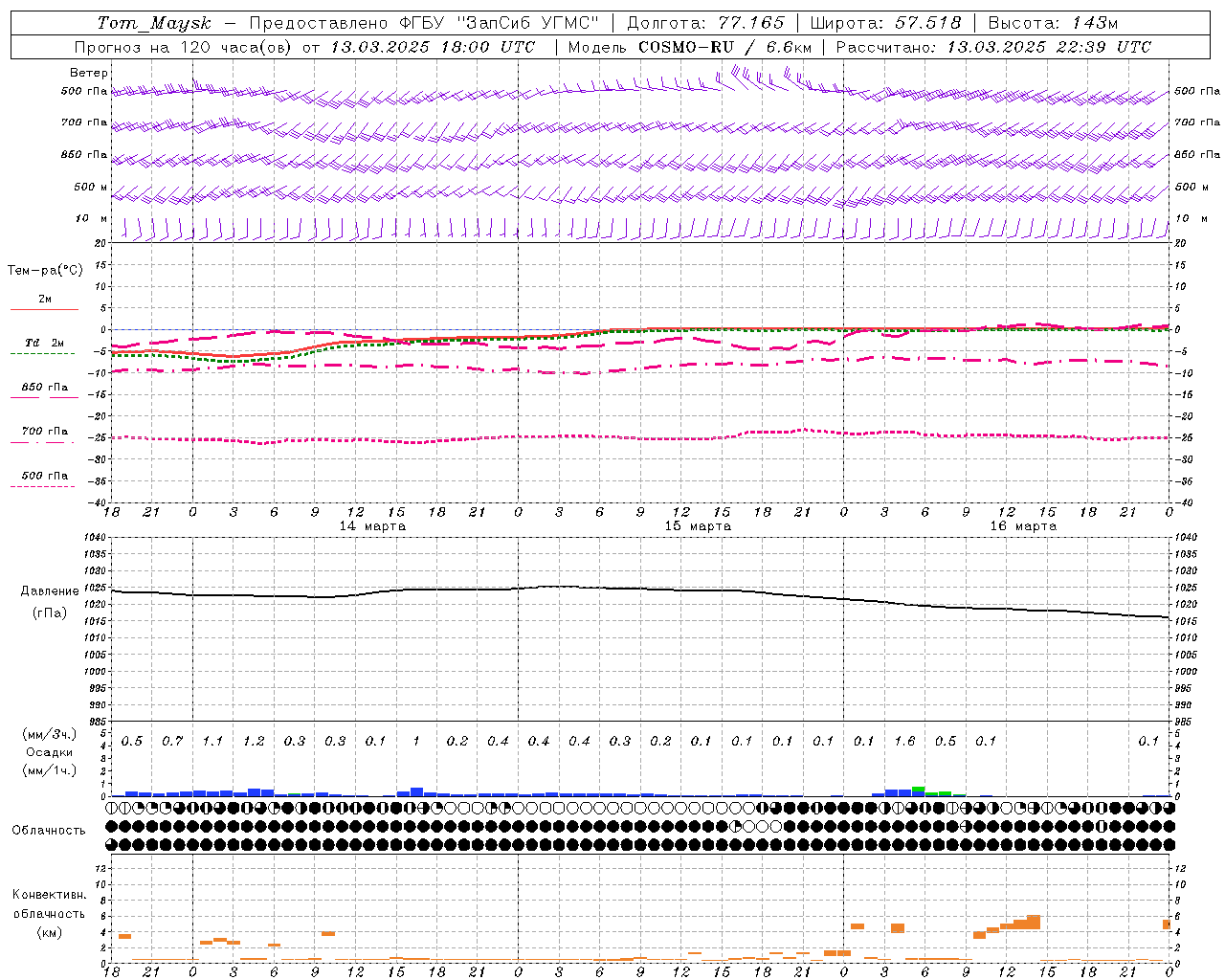Image resolution: width=1225 pixels, height=980 pixels.
Task: Click the Давление pressure panel label
Action: tap(50, 591)
